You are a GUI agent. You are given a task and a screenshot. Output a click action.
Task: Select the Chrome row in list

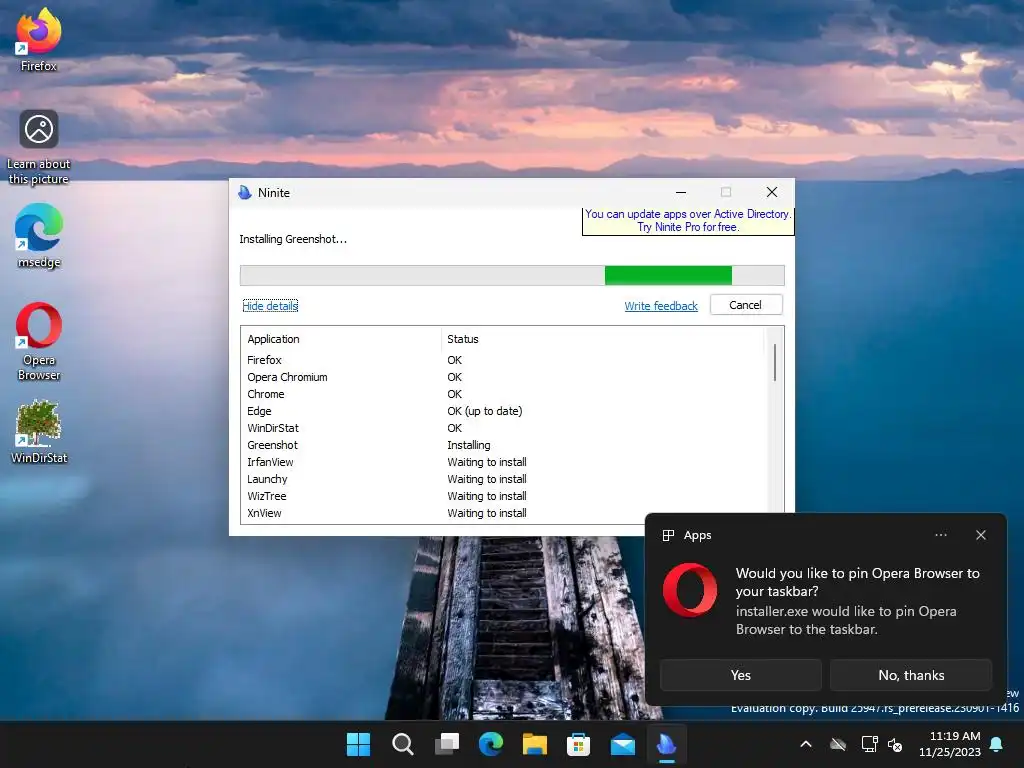[503, 394]
